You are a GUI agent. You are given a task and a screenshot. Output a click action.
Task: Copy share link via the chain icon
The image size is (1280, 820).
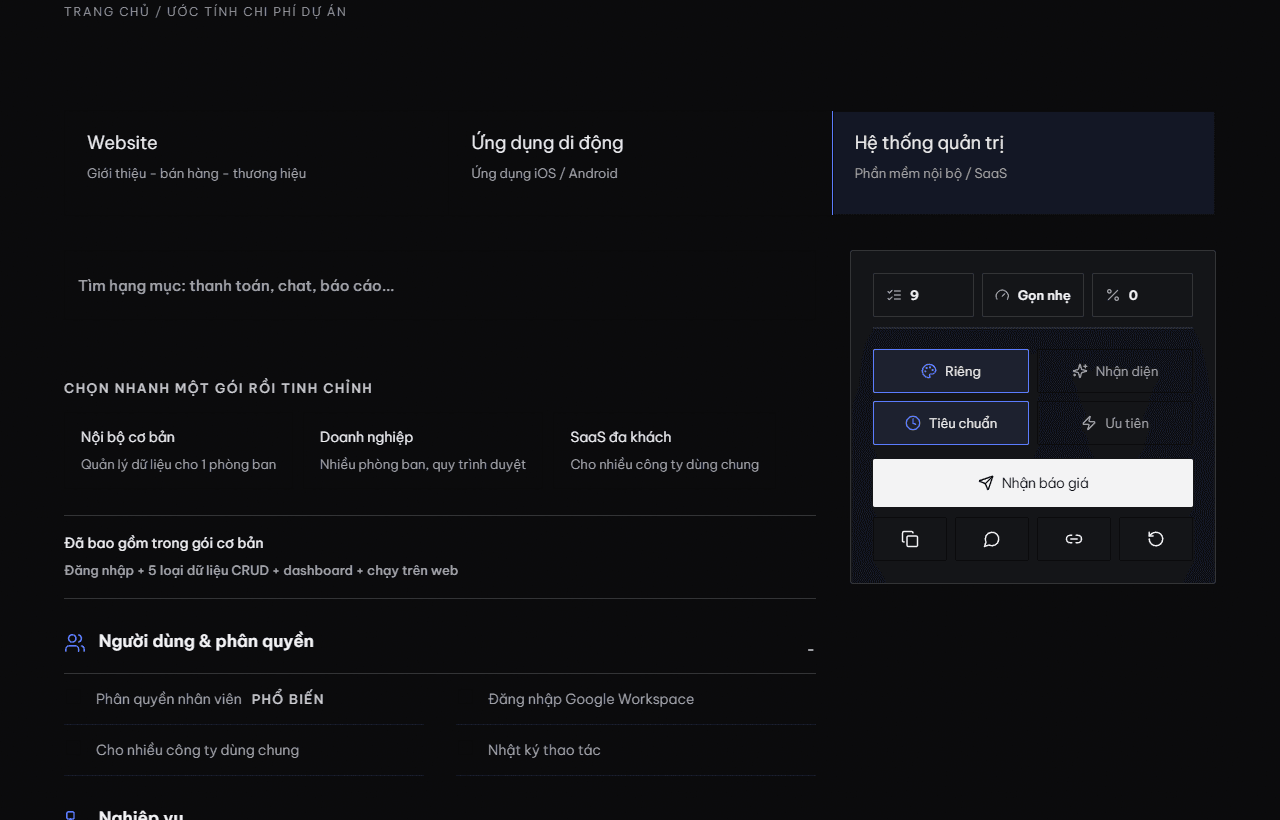click(x=1074, y=539)
